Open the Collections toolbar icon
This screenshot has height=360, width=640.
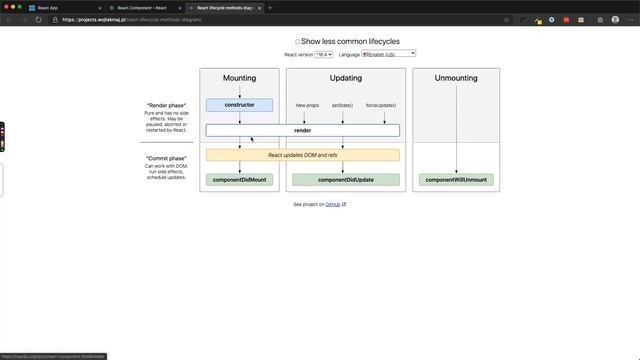(600, 20)
